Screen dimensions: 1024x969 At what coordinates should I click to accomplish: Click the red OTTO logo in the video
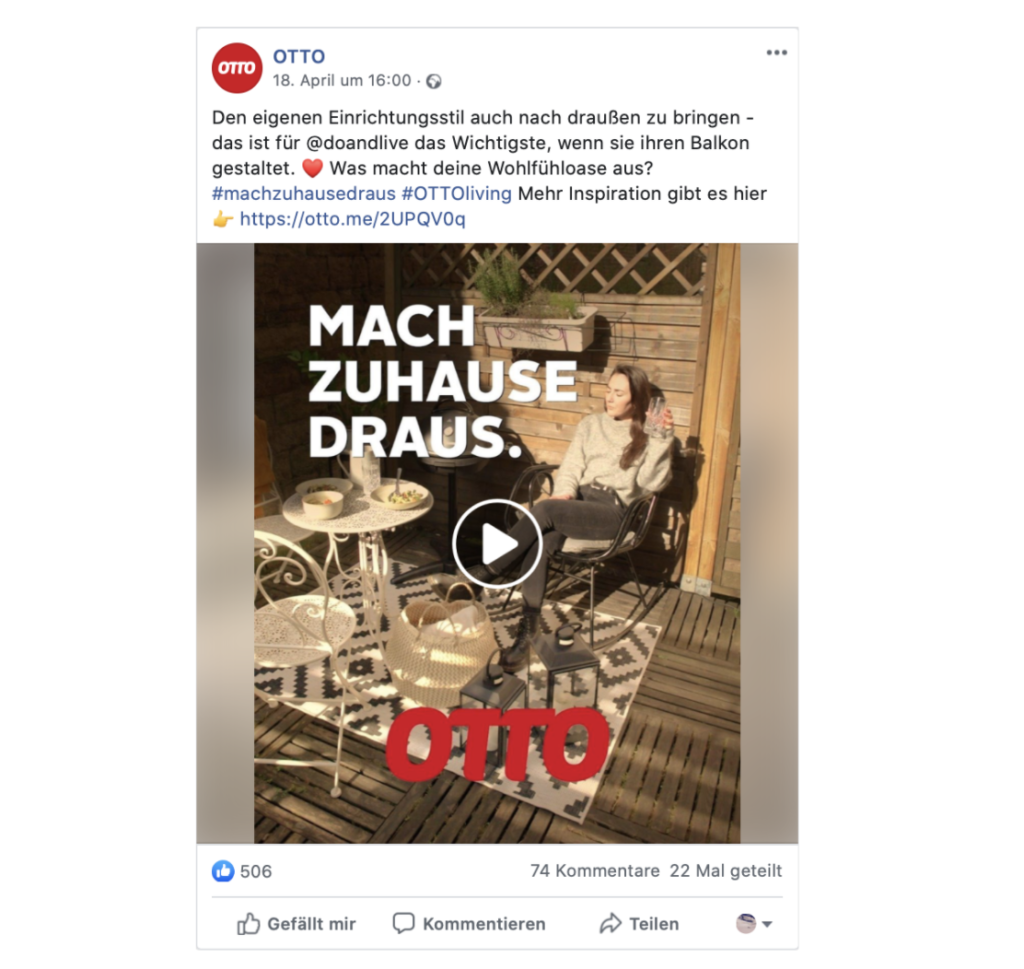click(498, 744)
